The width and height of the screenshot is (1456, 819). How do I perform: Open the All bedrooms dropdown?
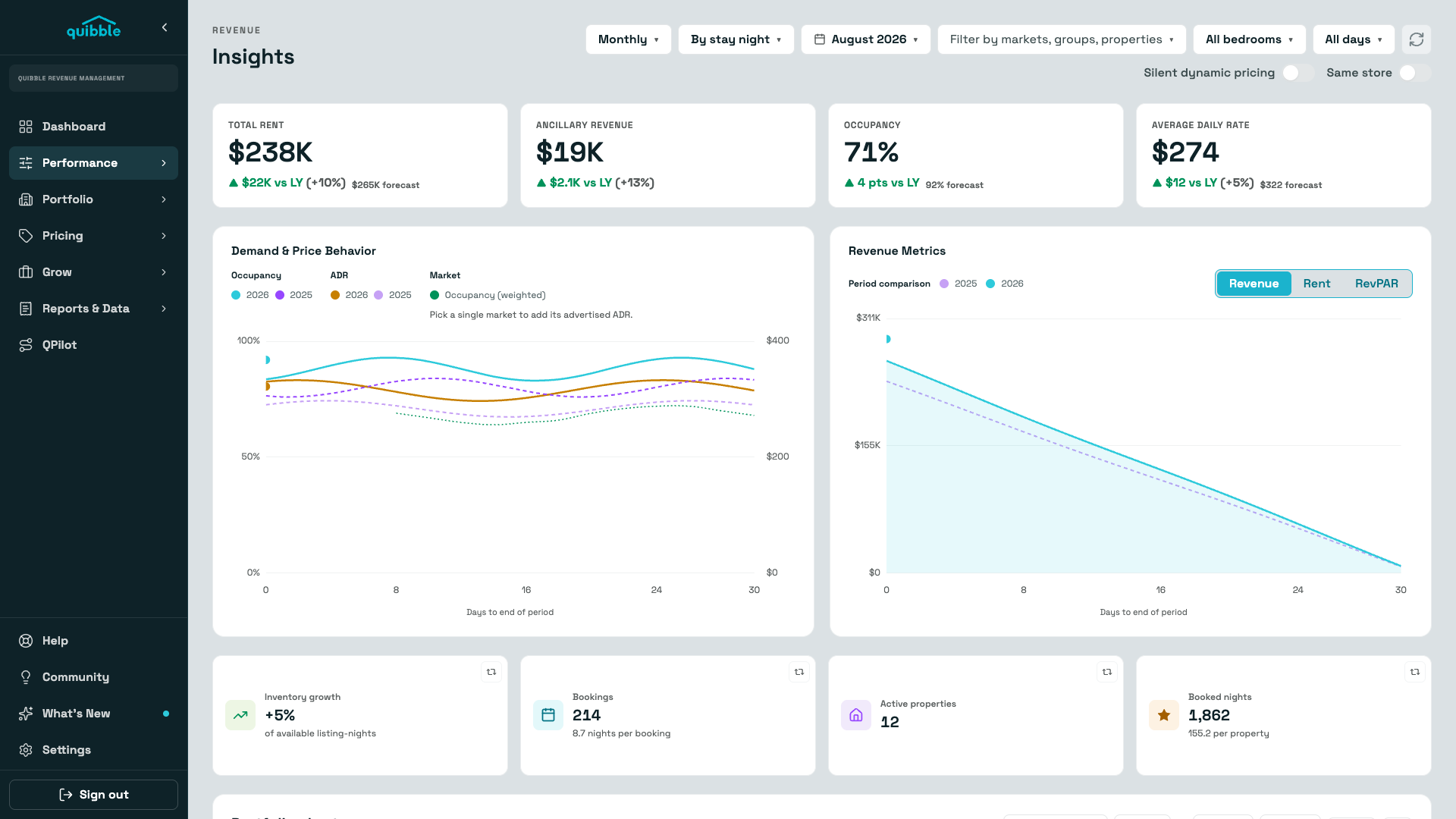[1250, 39]
